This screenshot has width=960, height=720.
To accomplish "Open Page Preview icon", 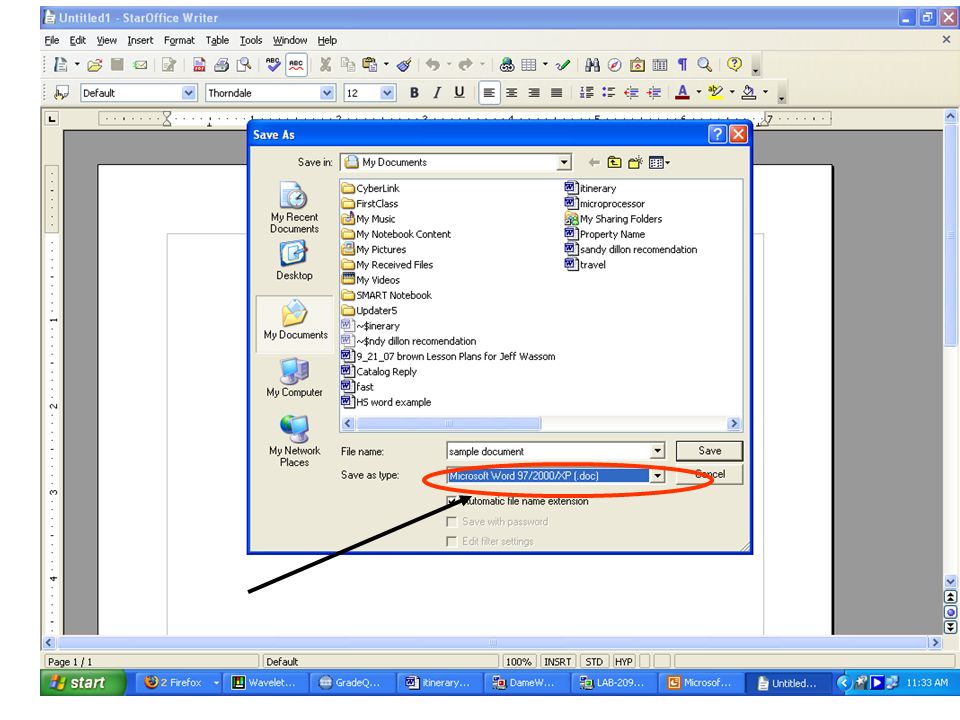I will point(244,64).
